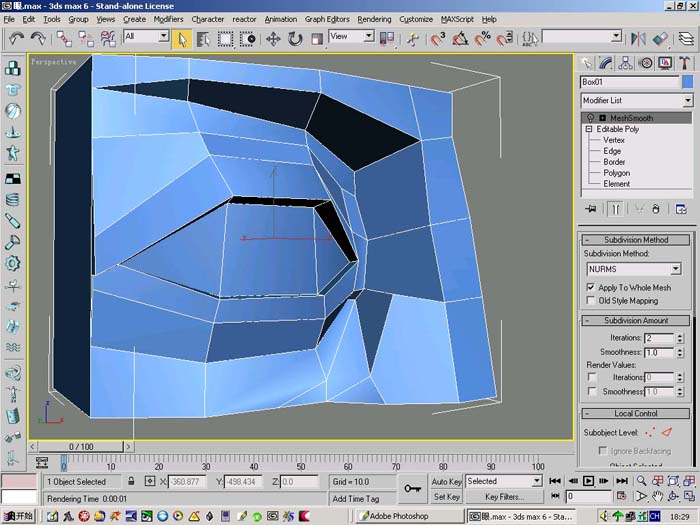Open the Motion command panel tab
This screenshot has width=700, height=525.
tap(645, 63)
